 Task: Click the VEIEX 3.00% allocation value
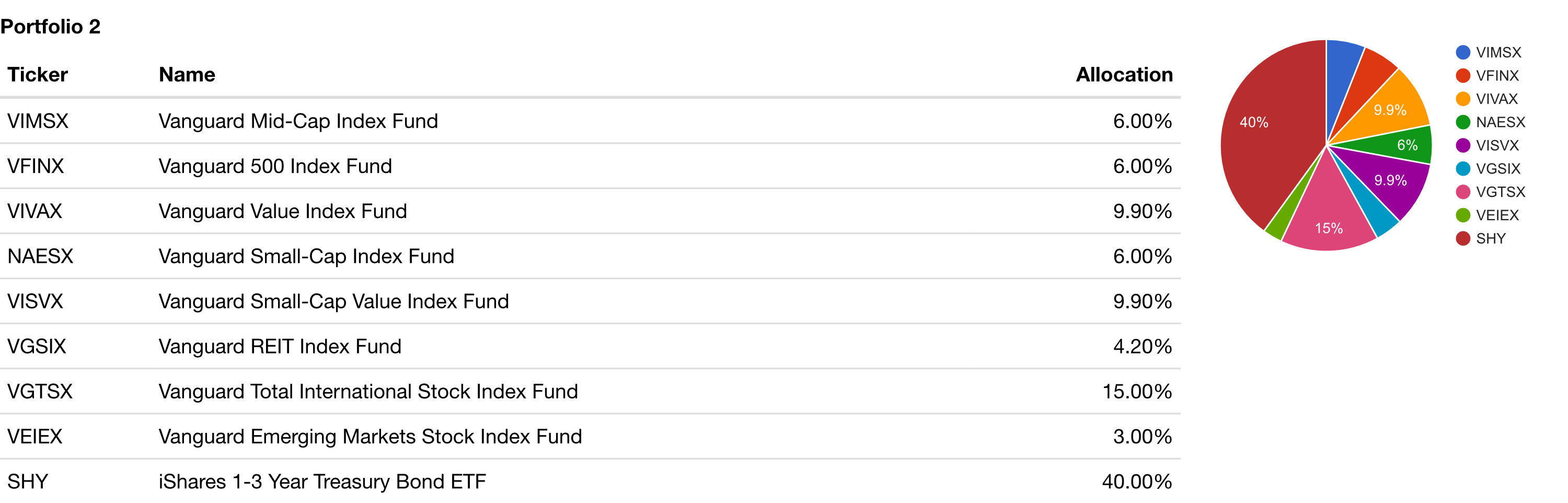pos(1142,437)
